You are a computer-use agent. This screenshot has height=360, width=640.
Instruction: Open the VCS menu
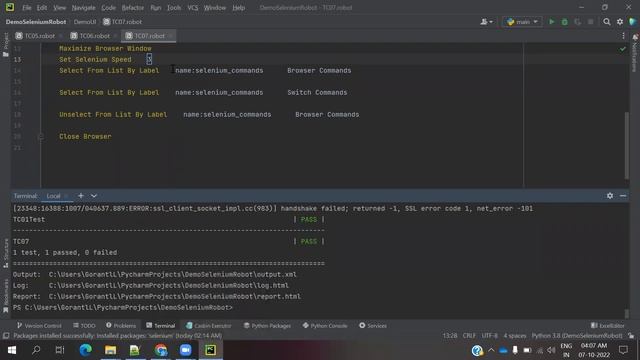pos(193,7)
